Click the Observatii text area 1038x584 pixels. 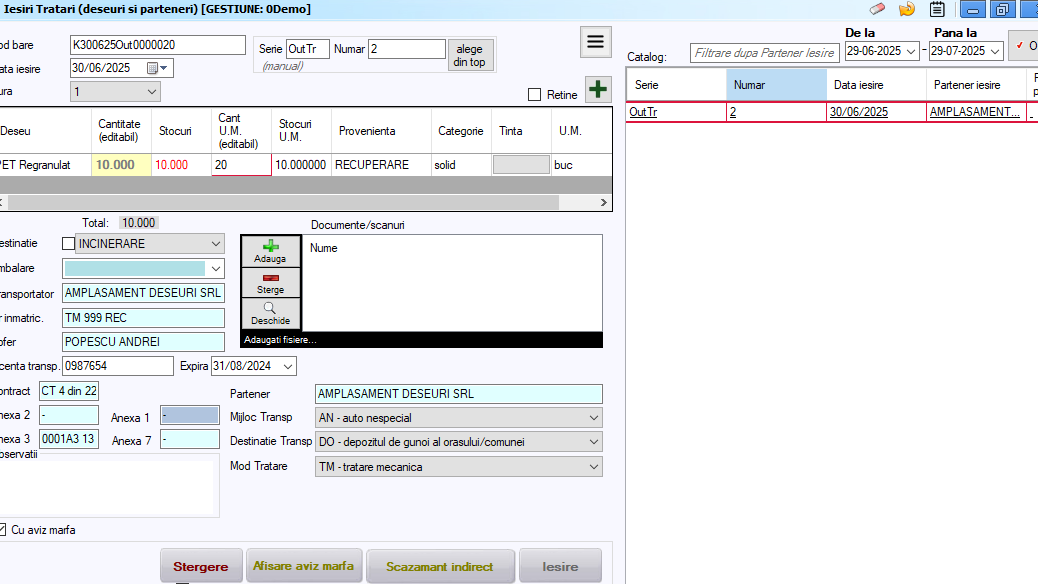point(109,485)
